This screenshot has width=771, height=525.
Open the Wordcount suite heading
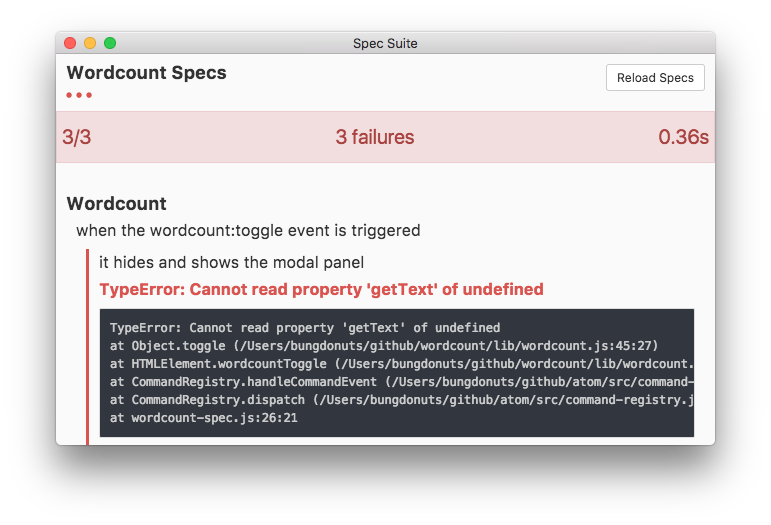click(x=116, y=204)
